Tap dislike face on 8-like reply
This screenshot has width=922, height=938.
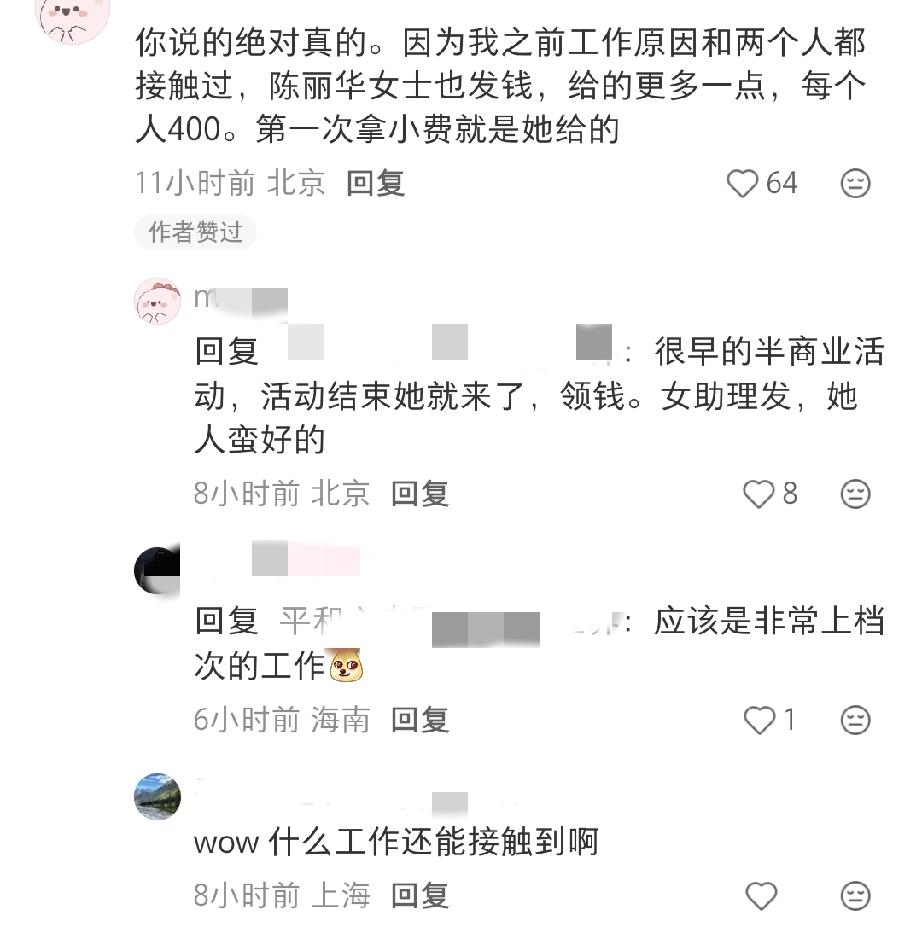[x=855, y=494]
